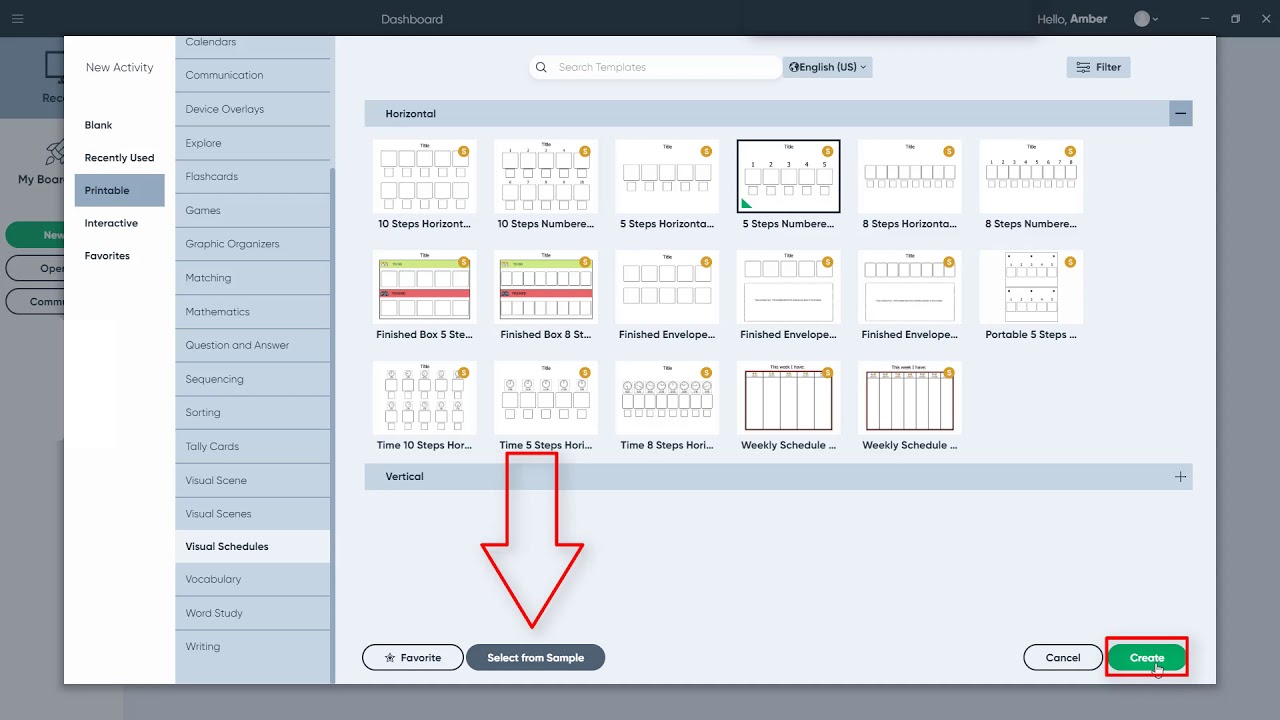Open the Explore category

coord(252,143)
